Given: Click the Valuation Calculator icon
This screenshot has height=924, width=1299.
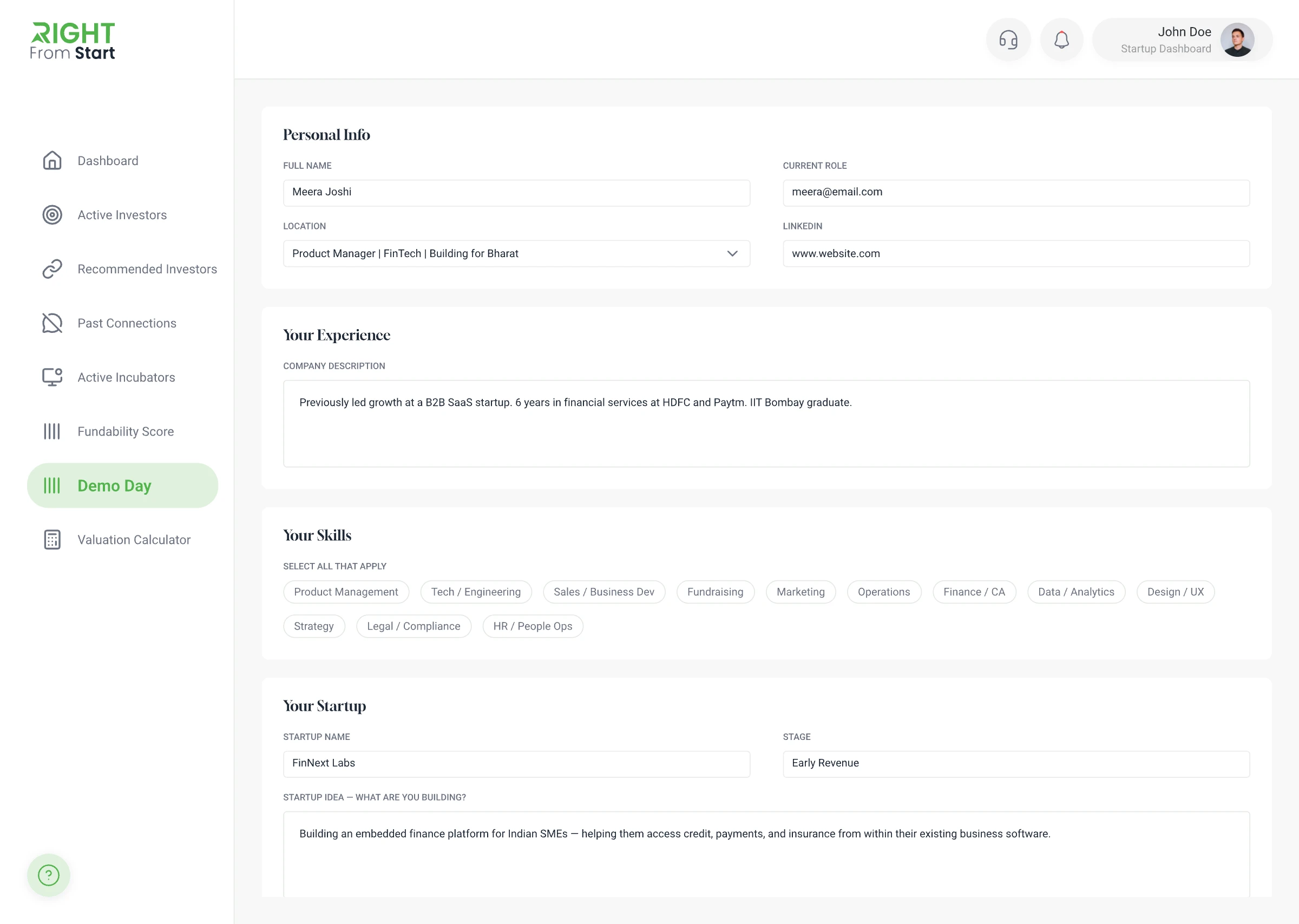Looking at the screenshot, I should click(53, 539).
